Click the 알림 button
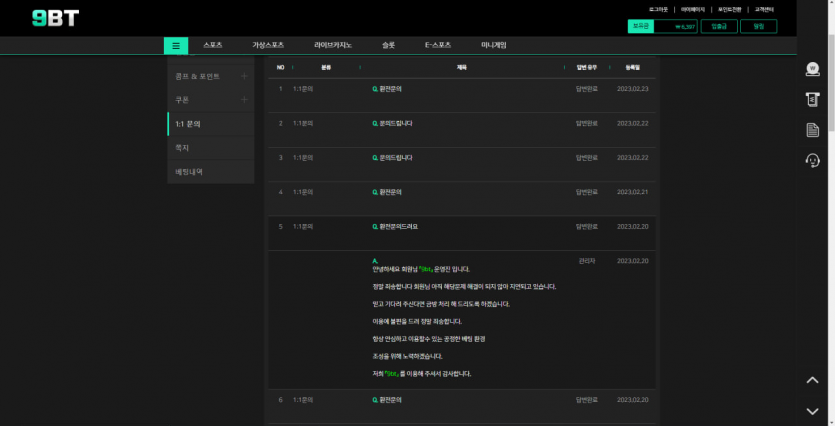Image resolution: width=835 pixels, height=426 pixels. coord(758,26)
